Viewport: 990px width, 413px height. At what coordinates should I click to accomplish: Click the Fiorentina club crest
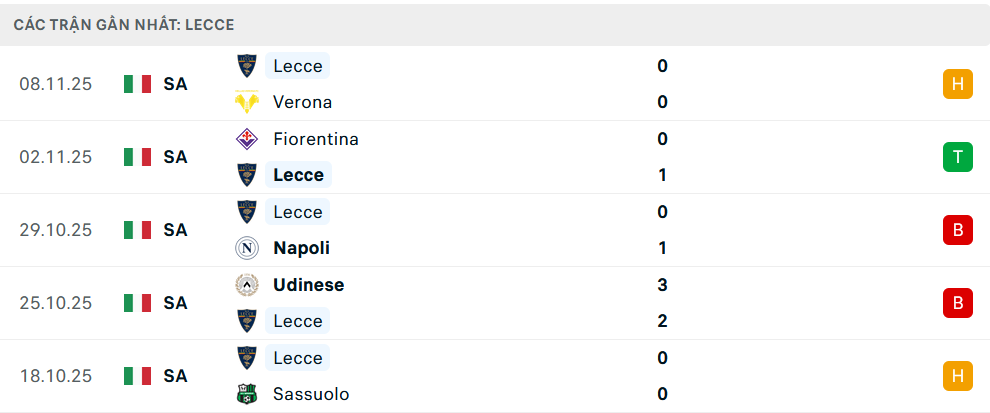coord(246,139)
